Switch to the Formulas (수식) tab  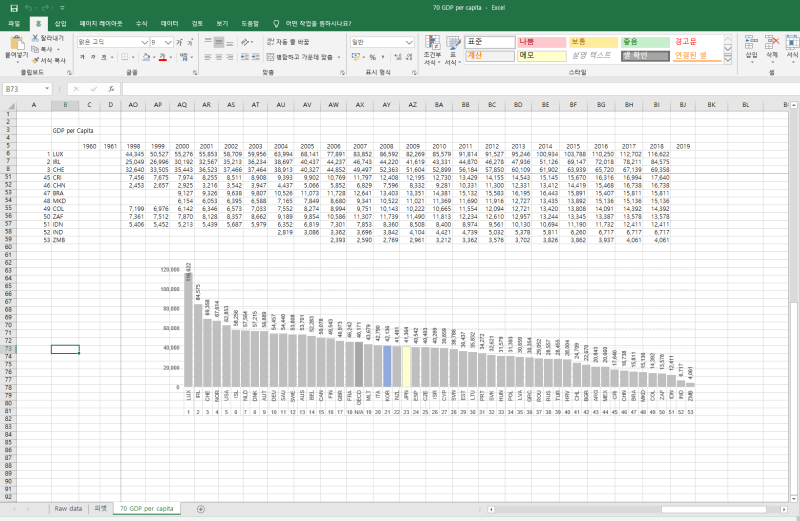tap(141, 23)
